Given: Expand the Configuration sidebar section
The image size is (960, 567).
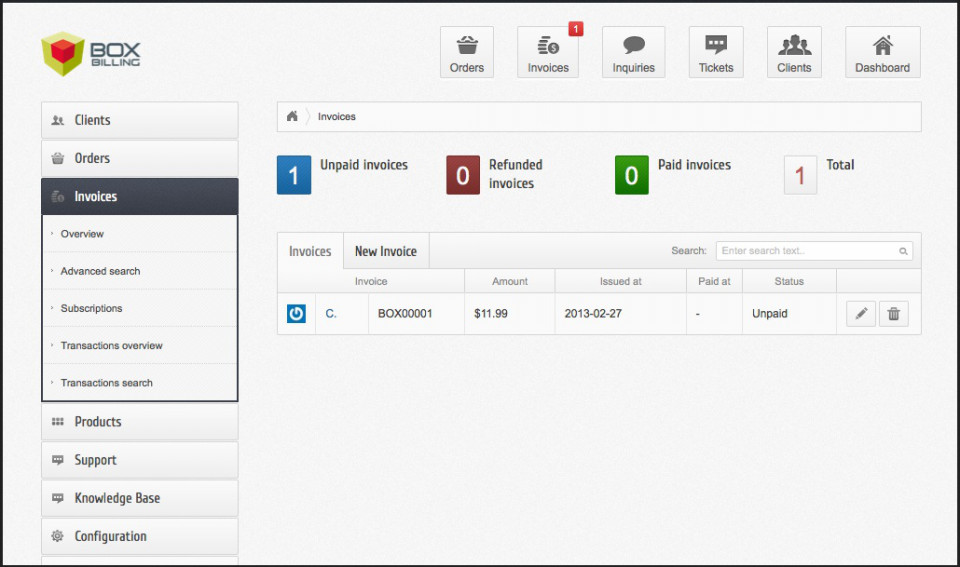Looking at the screenshot, I should coord(139,536).
